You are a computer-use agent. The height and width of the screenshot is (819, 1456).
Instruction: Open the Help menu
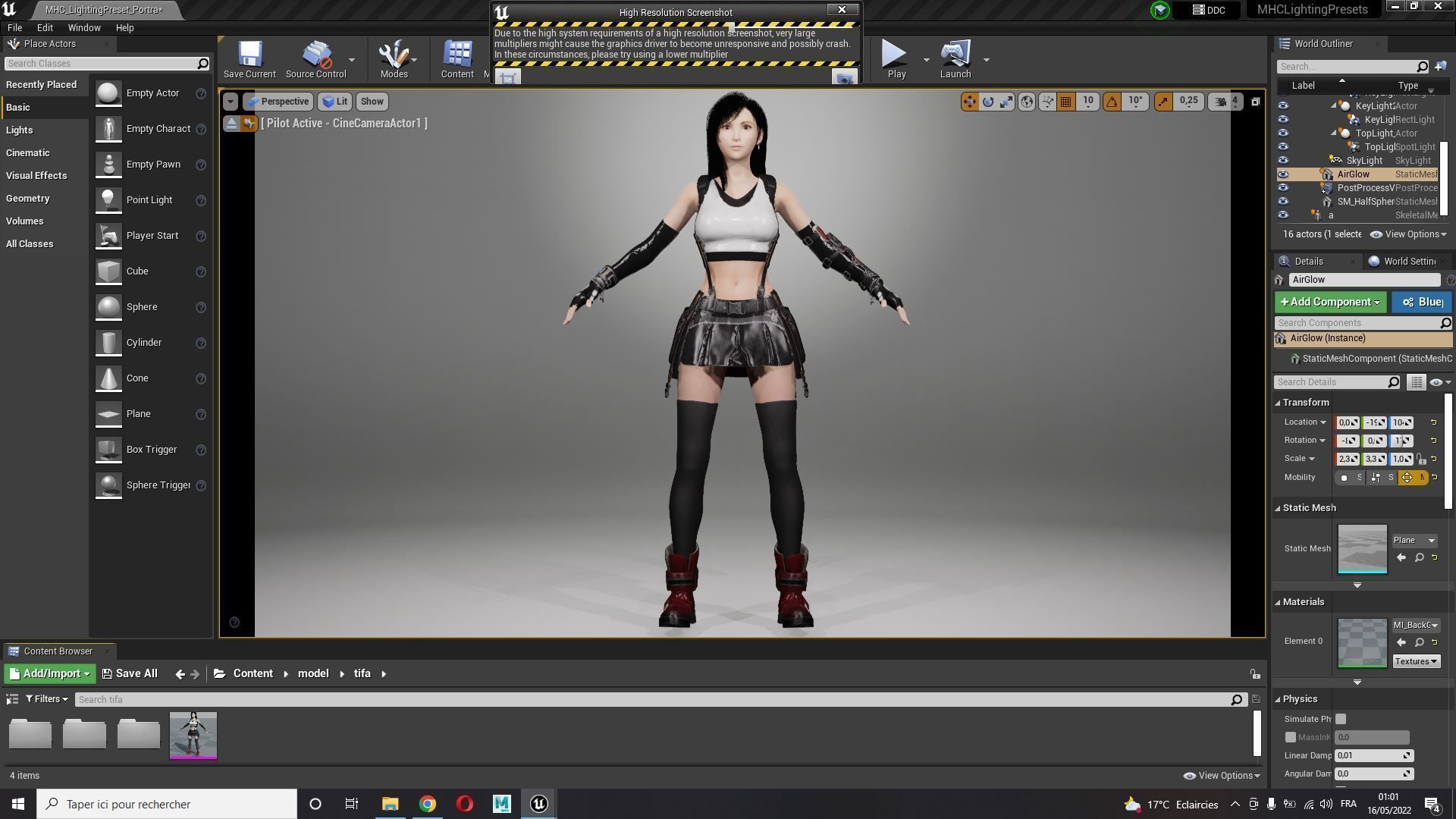pos(124,28)
